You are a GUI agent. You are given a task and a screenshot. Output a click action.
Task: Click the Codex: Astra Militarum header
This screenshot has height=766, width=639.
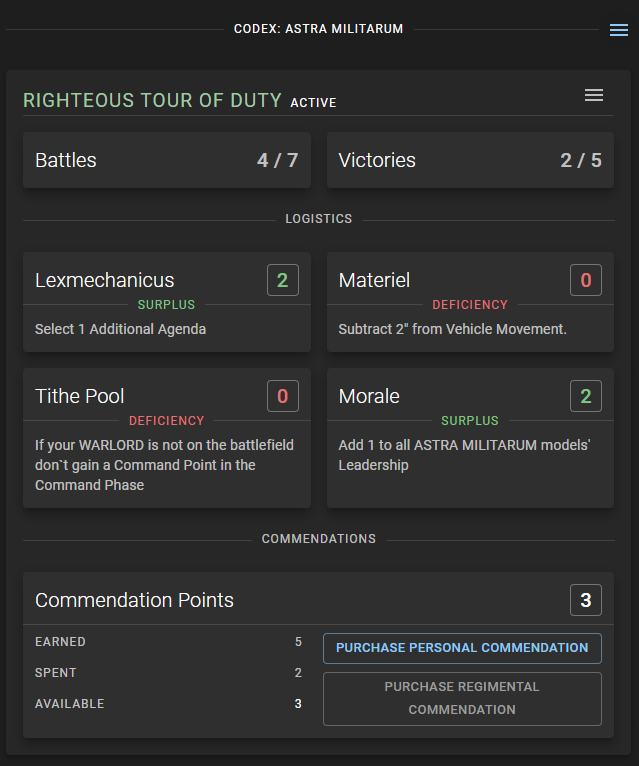tap(318, 30)
